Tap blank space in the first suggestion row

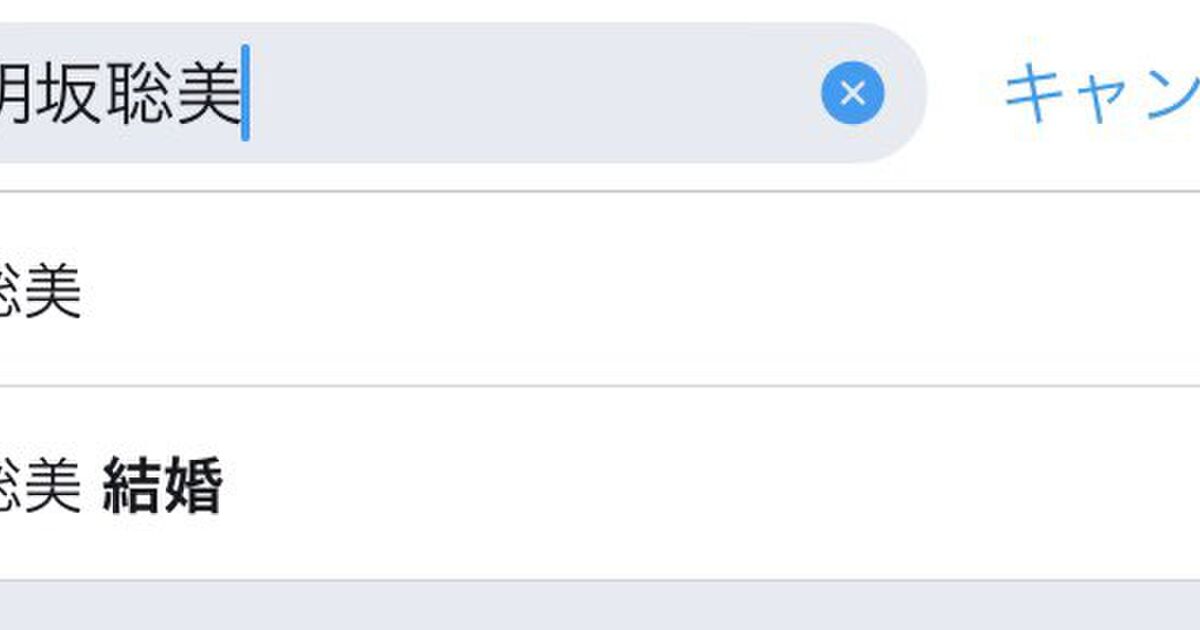640,289
